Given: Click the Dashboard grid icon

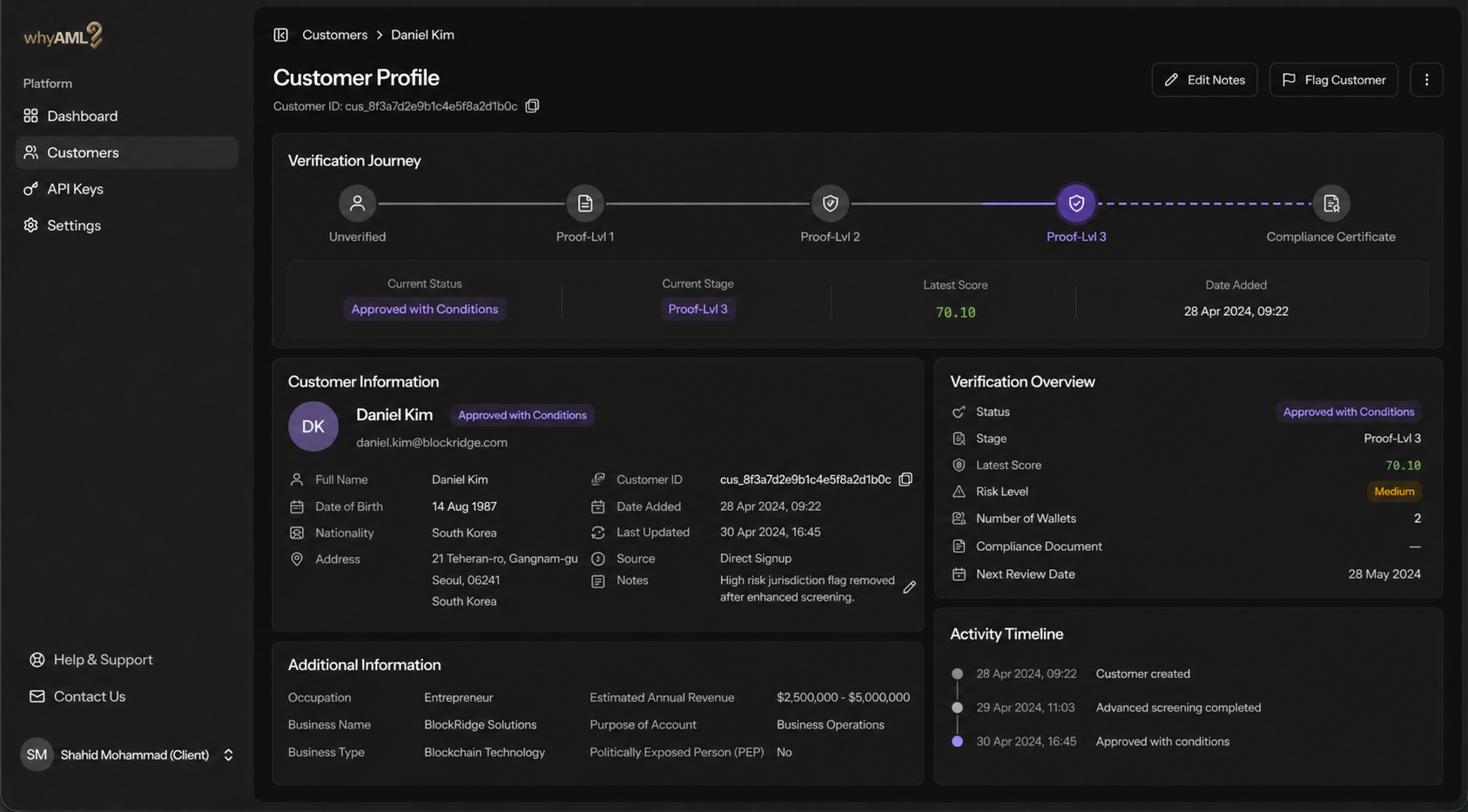Looking at the screenshot, I should click(x=31, y=116).
